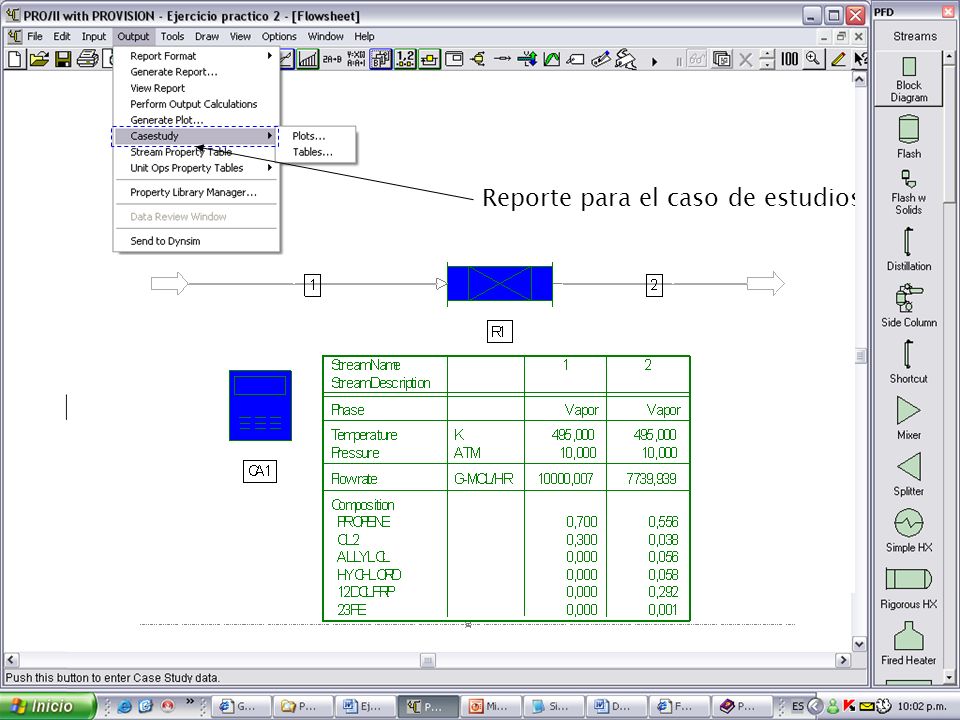Select stream label 1 on flowsheet
Image resolution: width=960 pixels, height=720 pixels.
[312, 285]
